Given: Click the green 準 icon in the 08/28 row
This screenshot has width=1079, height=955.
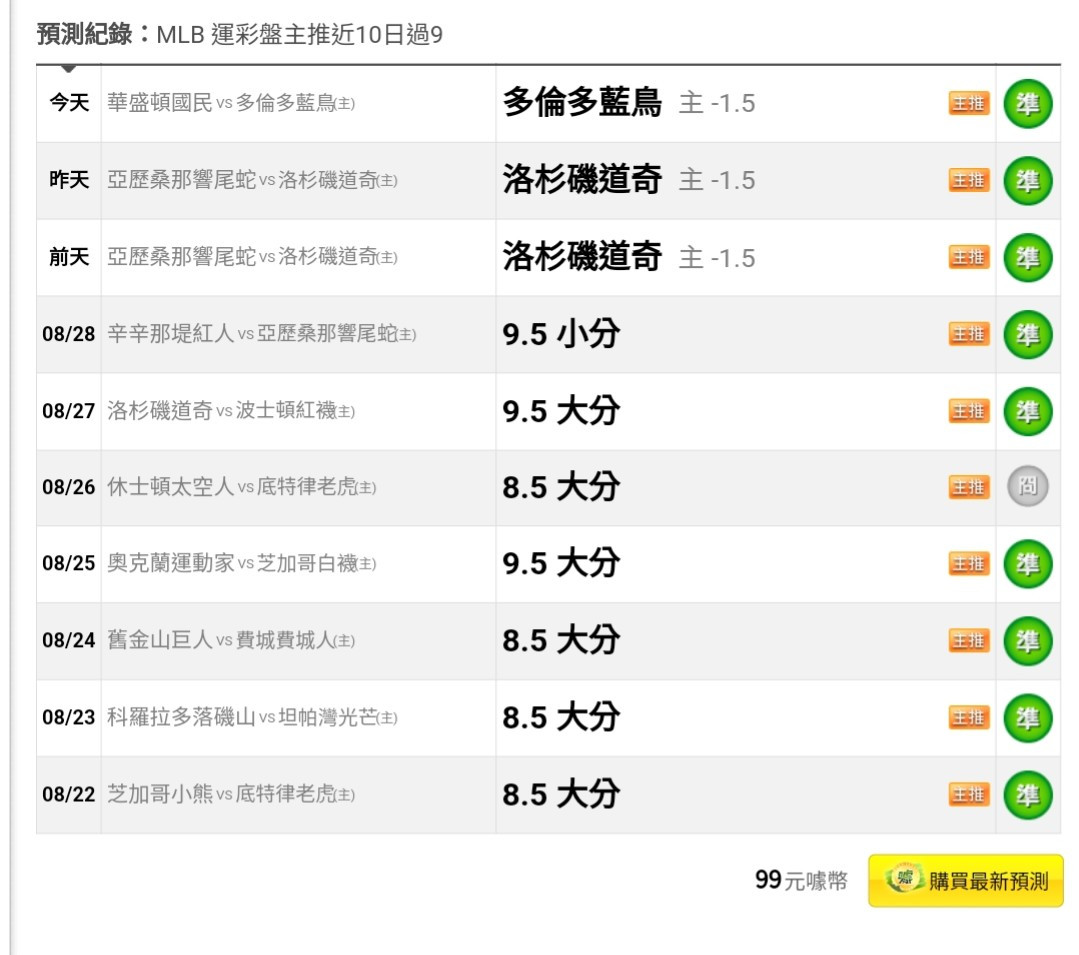Looking at the screenshot, I should tap(1027, 335).
